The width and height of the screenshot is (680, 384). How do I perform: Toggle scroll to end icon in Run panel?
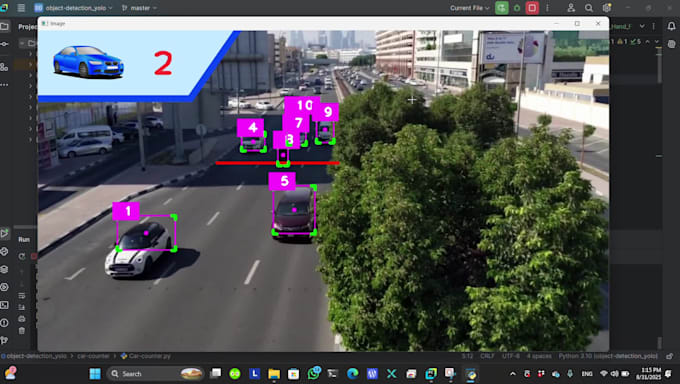pos(22,307)
